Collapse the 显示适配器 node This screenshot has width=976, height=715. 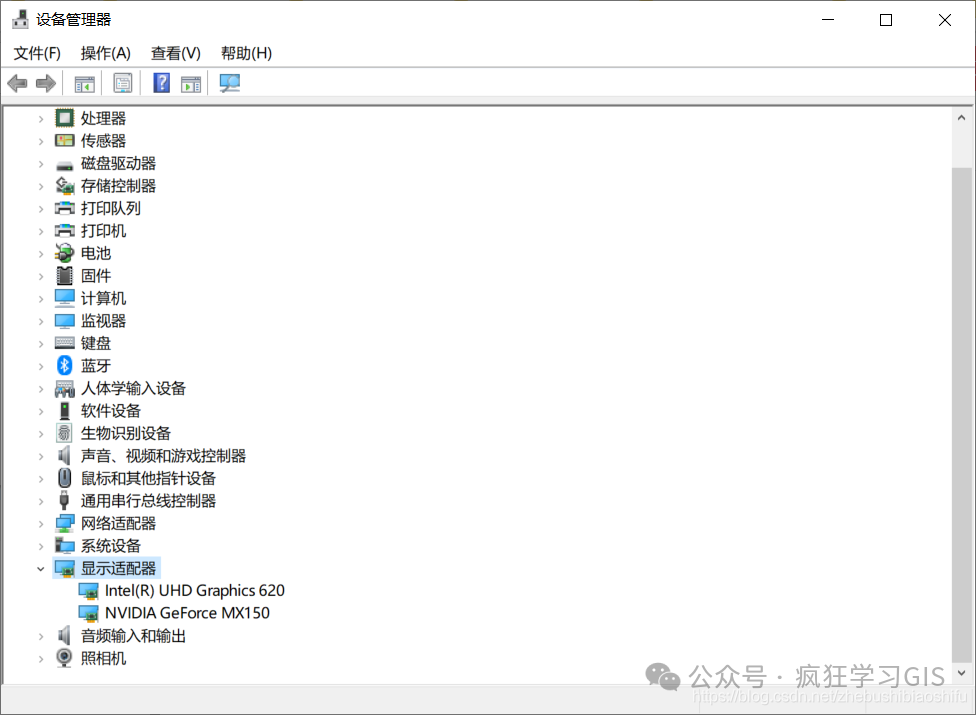[40, 569]
